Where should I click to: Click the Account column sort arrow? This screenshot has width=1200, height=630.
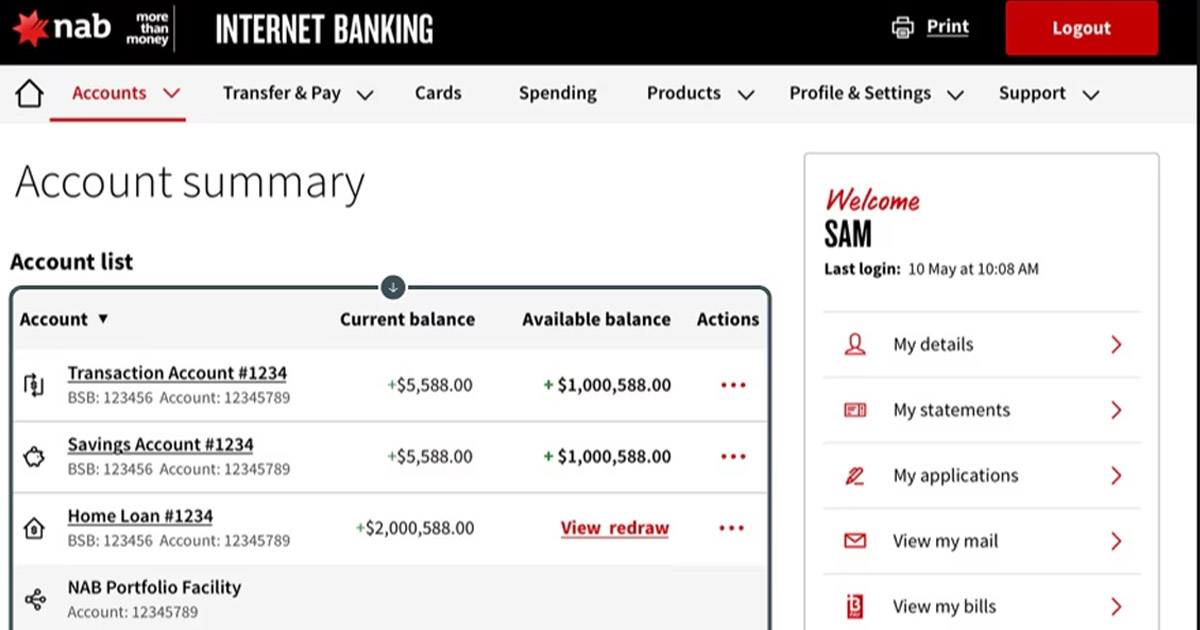pos(102,319)
